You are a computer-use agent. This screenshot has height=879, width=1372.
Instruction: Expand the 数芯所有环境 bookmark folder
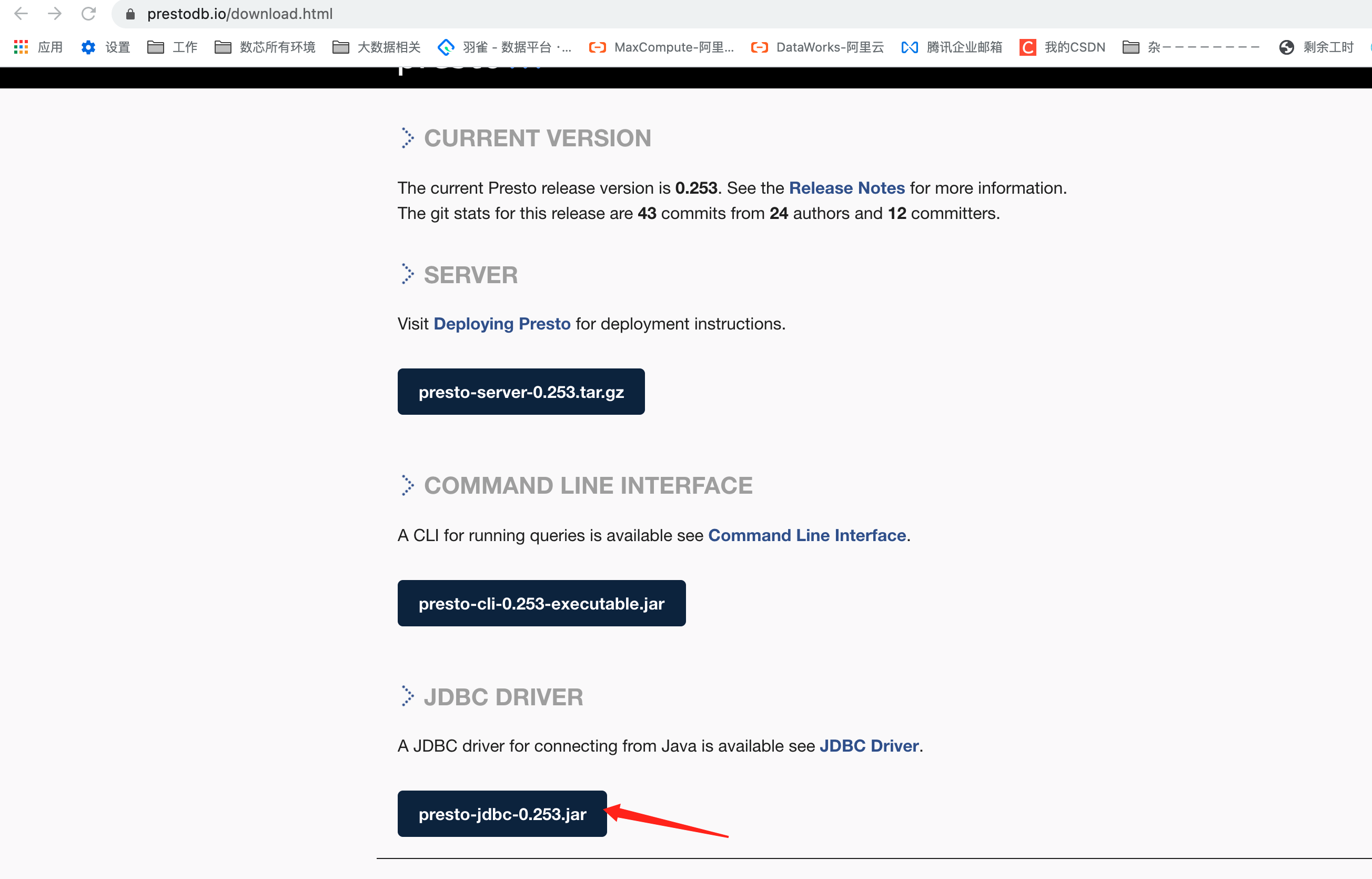tap(265, 47)
